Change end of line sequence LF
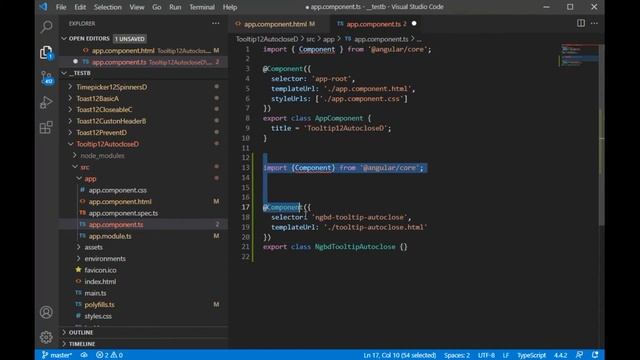The width and height of the screenshot is (640, 360). coord(506,355)
